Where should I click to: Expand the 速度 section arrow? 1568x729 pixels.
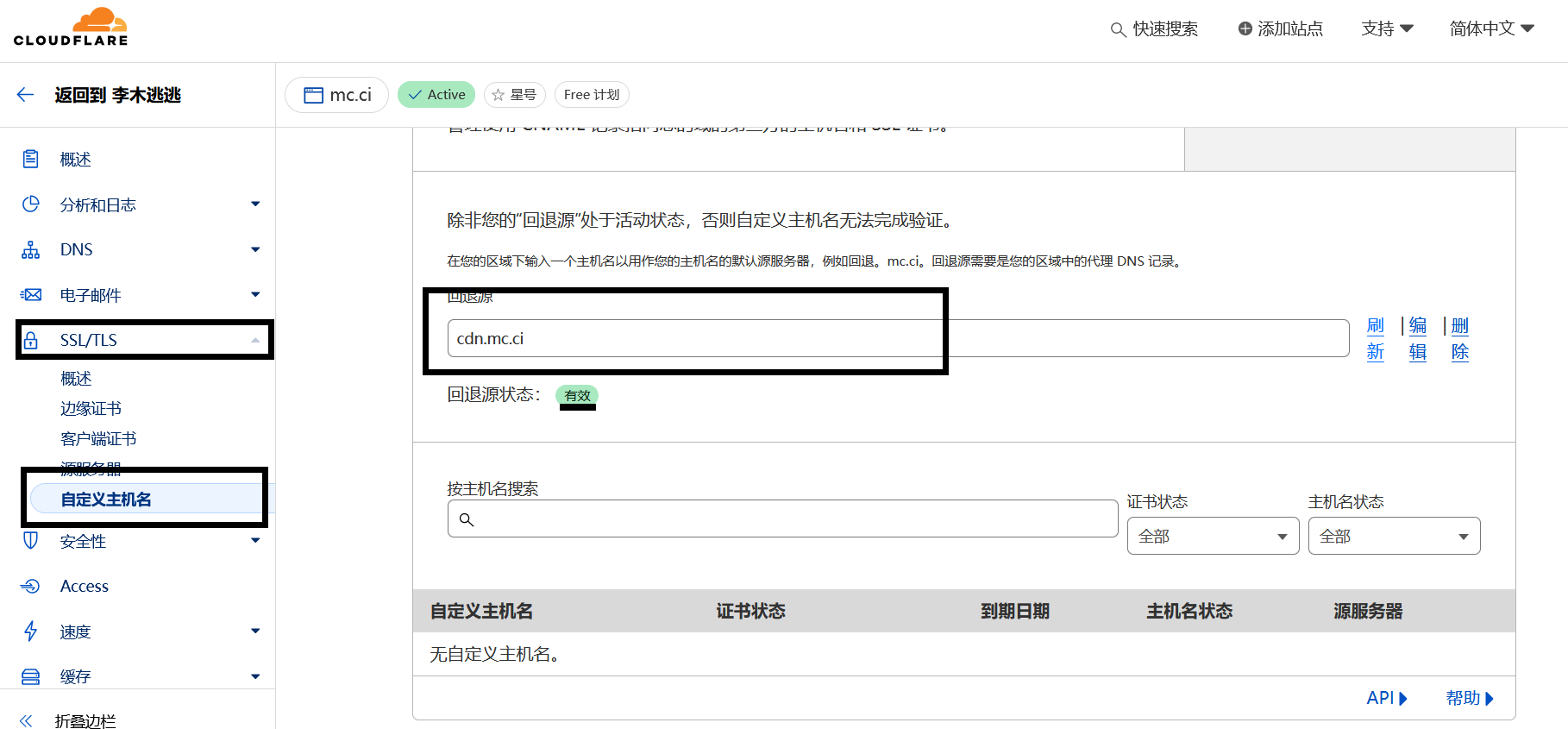pyautogui.click(x=255, y=631)
